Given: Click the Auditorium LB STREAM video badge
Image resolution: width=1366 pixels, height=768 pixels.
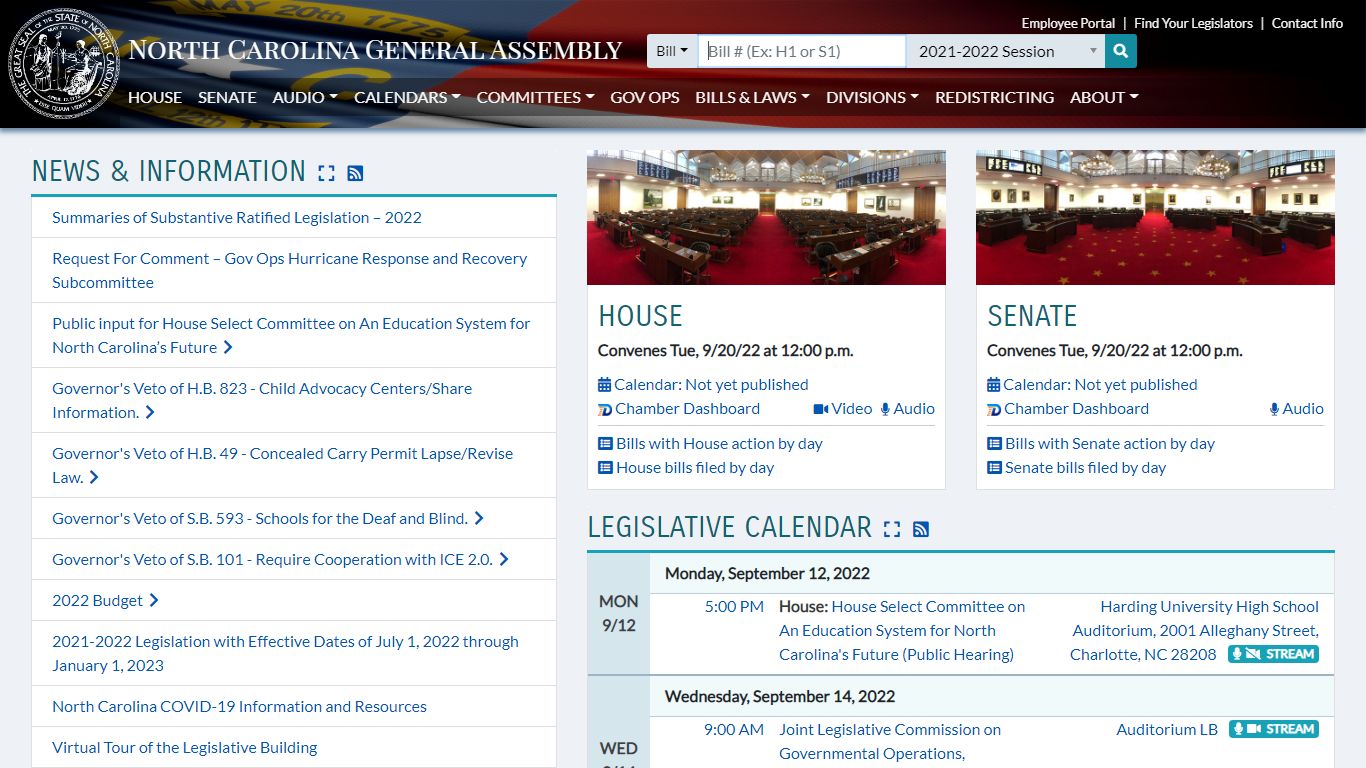Looking at the screenshot, I should point(1273,729).
